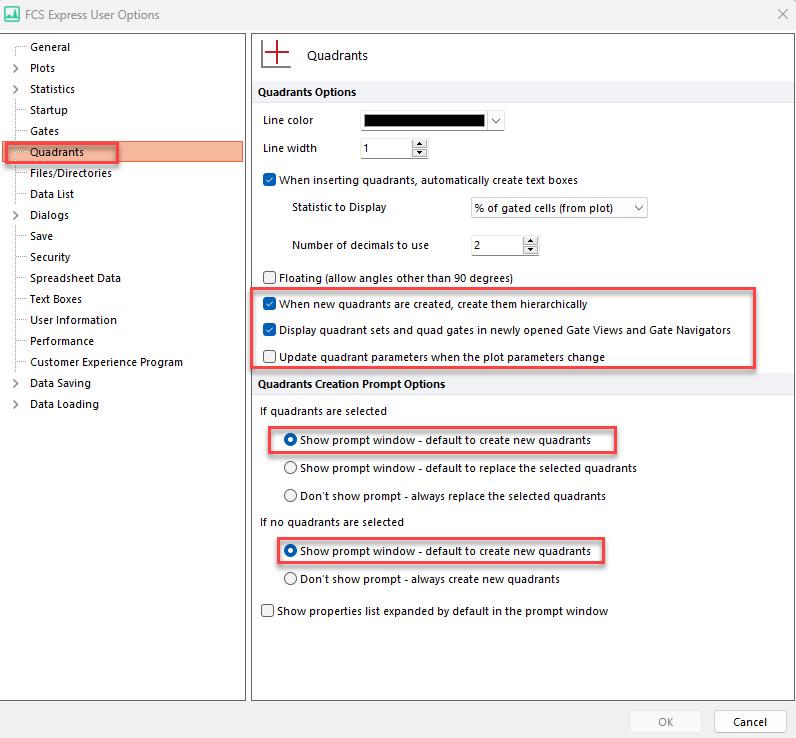Open Text Boxes options category
The image size is (796, 738).
[56, 299]
